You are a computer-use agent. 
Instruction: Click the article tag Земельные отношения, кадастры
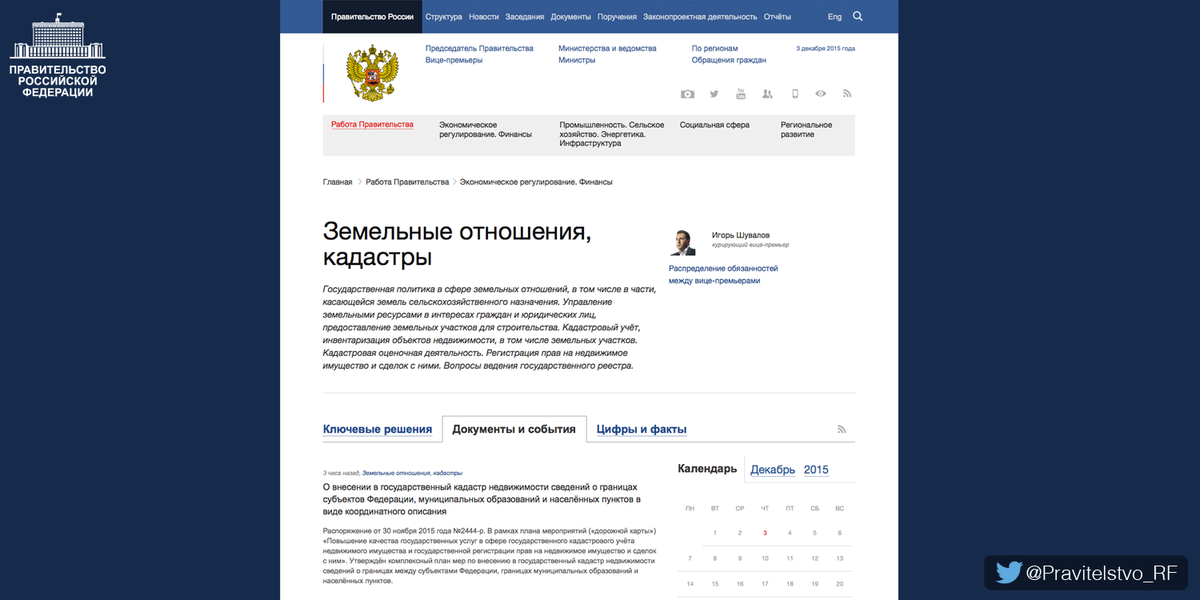(412, 473)
